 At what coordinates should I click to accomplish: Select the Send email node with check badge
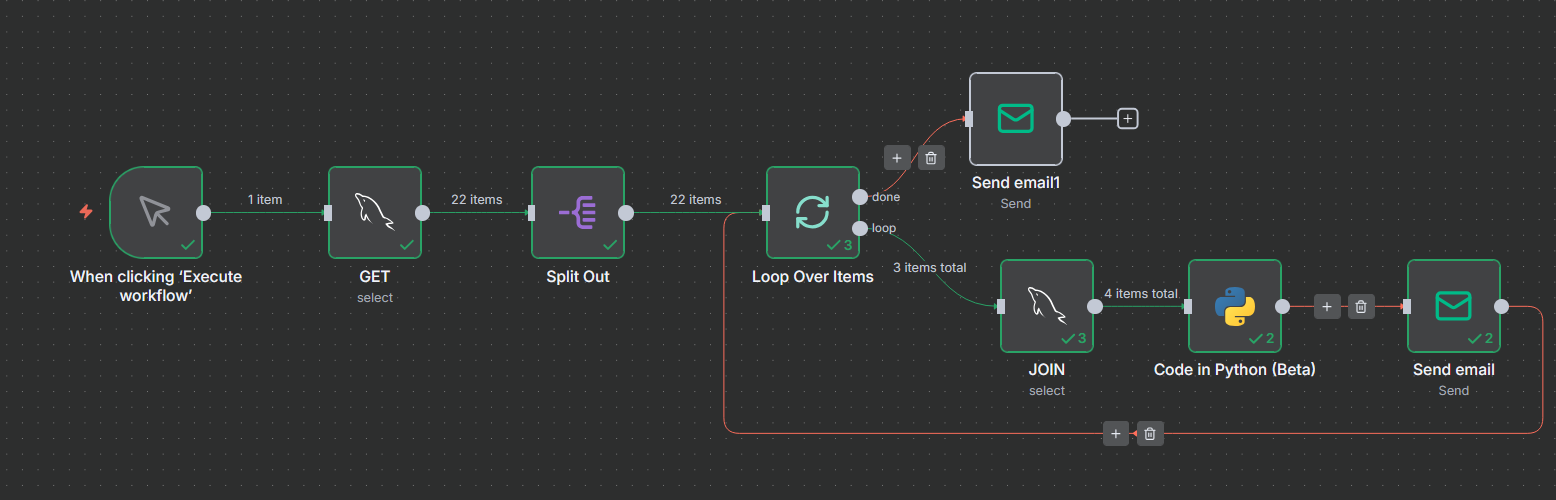tap(1454, 306)
